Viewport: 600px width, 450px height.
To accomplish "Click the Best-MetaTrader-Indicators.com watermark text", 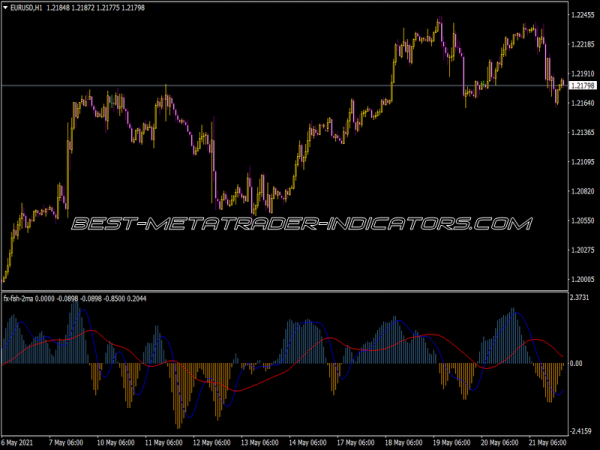I will (x=300, y=223).
